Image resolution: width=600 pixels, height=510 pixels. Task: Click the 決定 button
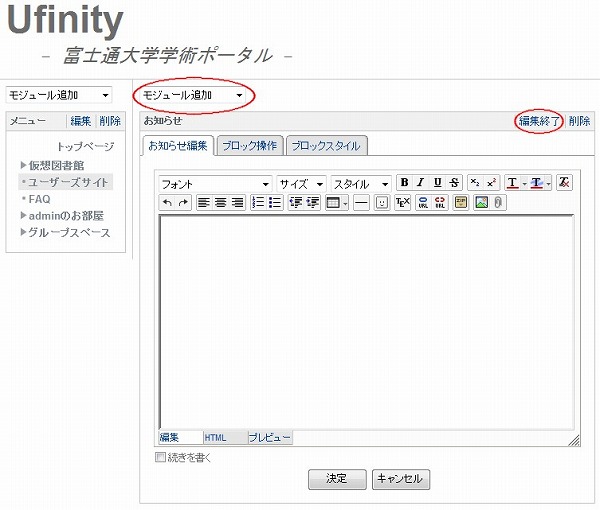click(x=337, y=479)
